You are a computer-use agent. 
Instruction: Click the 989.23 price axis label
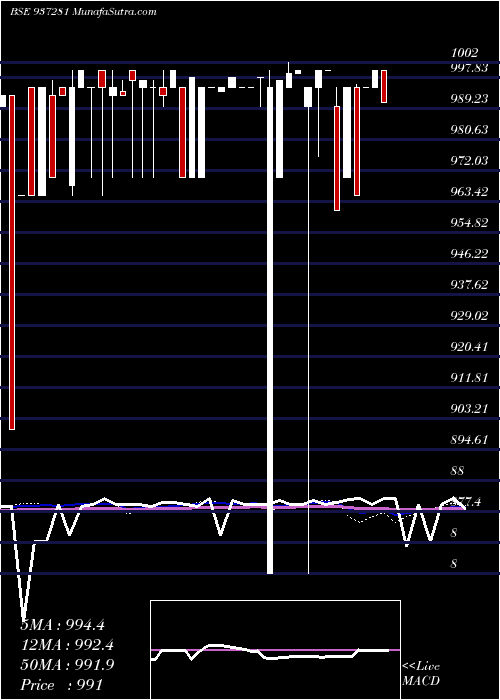pyautogui.click(x=470, y=99)
